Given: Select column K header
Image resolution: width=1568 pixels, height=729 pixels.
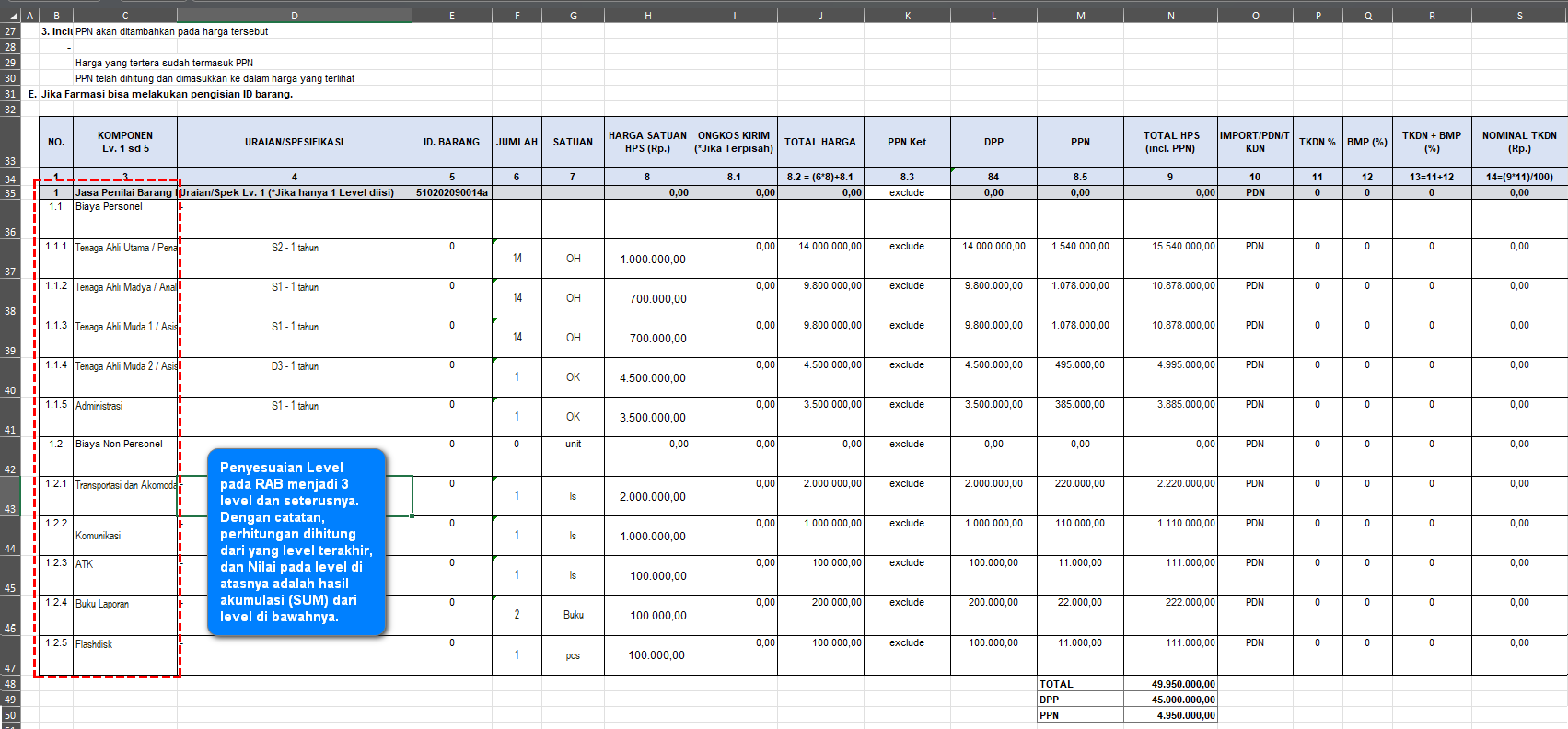Looking at the screenshot, I should [x=907, y=16].
